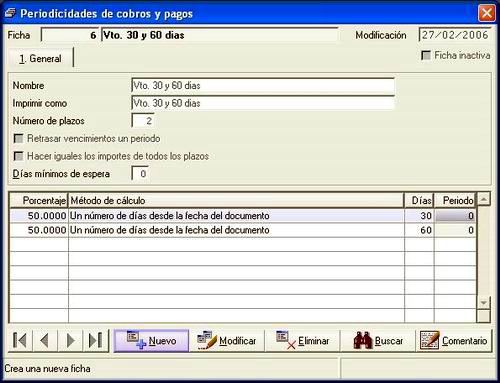Click the table scrollbar up arrow

(484, 199)
